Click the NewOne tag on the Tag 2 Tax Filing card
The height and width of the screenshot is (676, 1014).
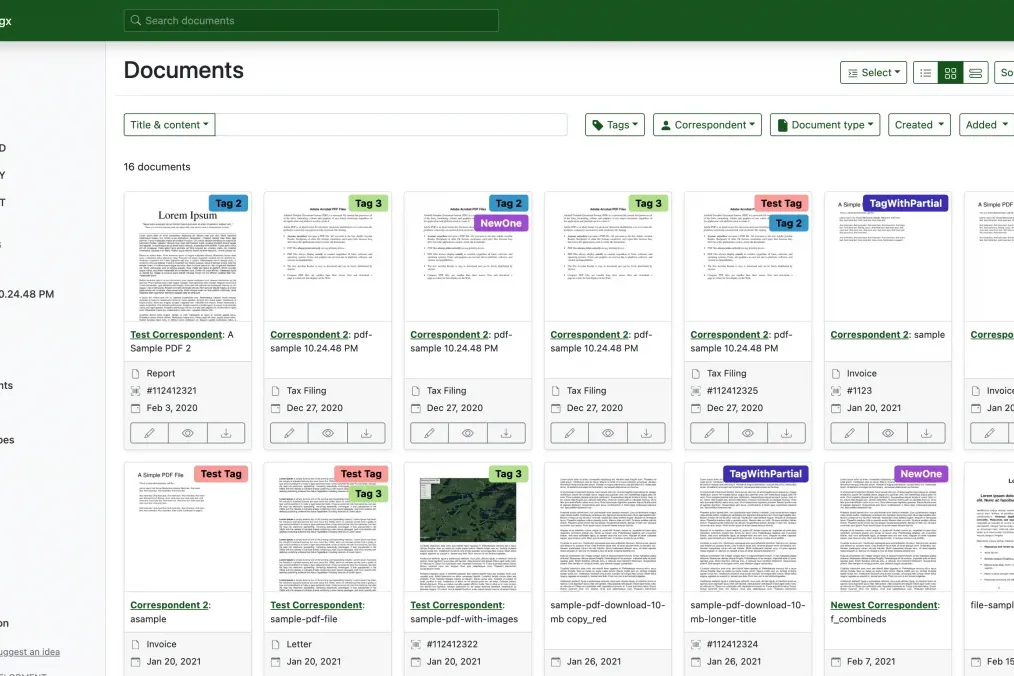tap(501, 223)
